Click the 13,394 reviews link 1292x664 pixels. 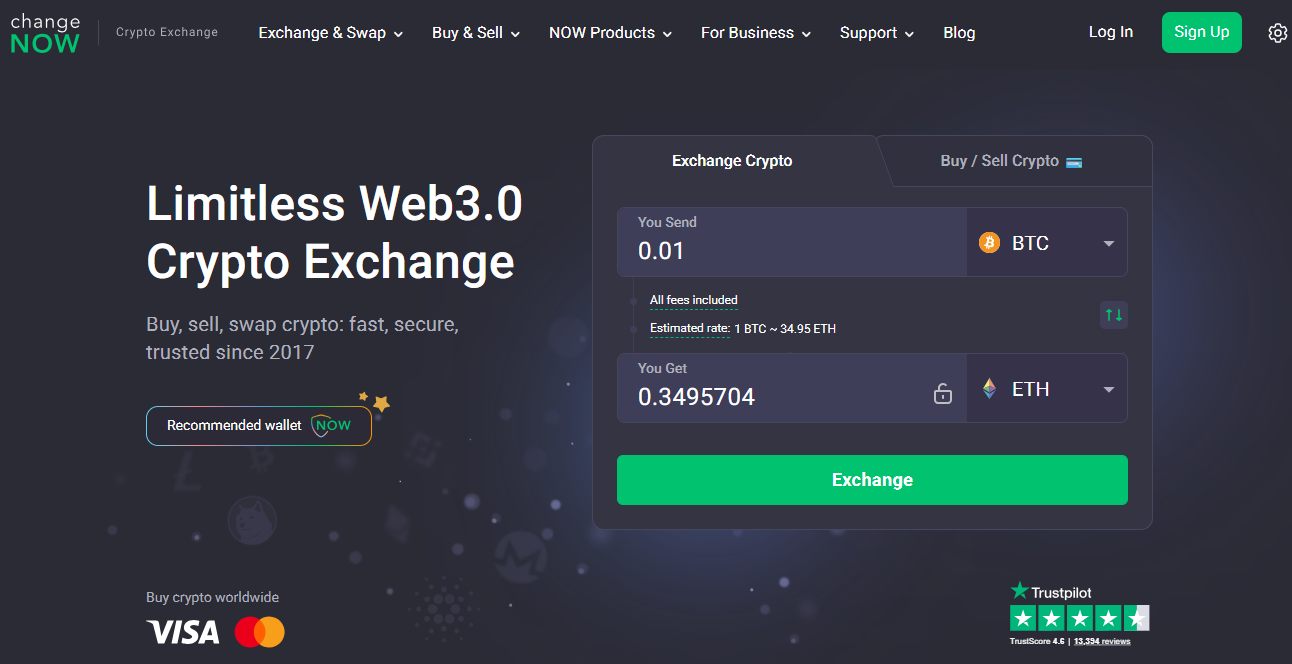(1102, 641)
